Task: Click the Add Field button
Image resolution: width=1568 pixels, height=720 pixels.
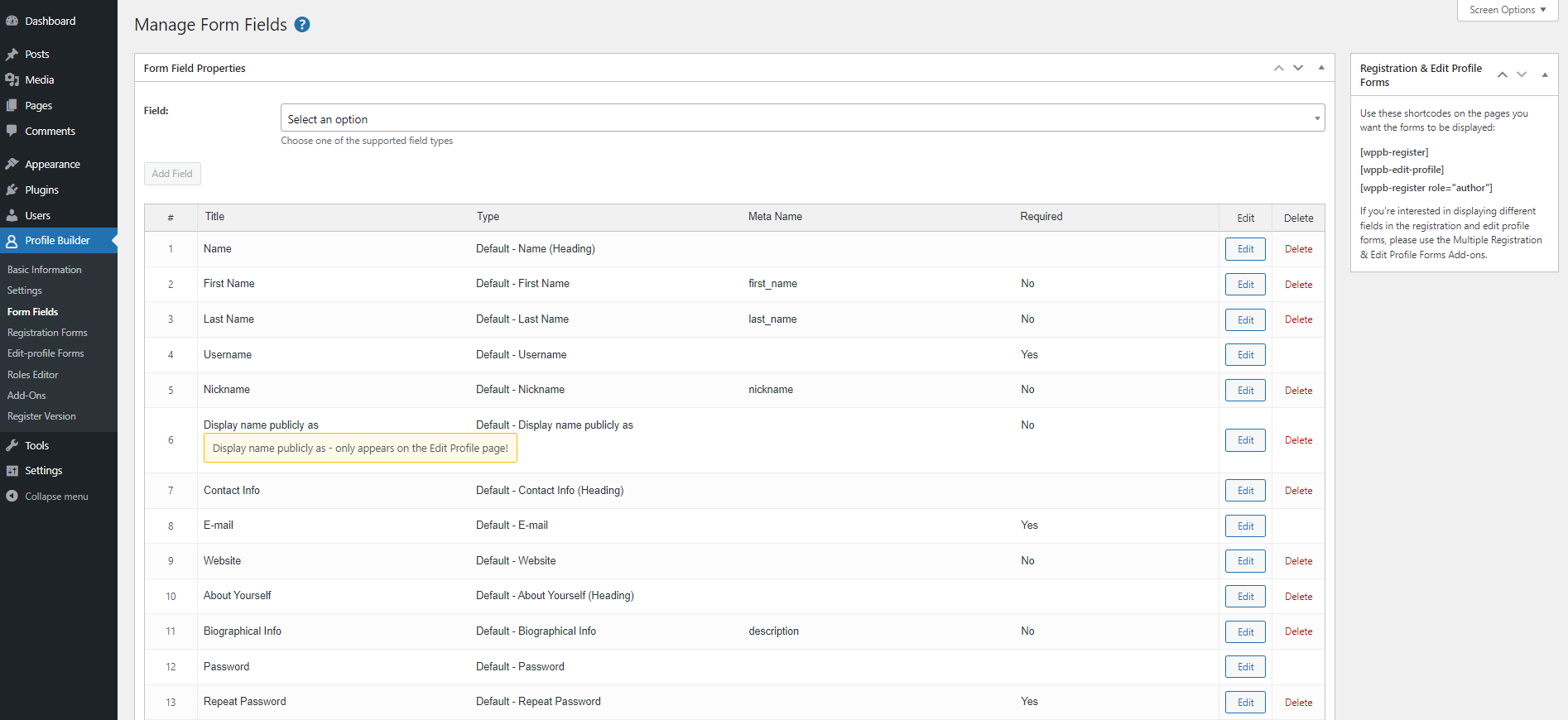Action: (x=172, y=174)
